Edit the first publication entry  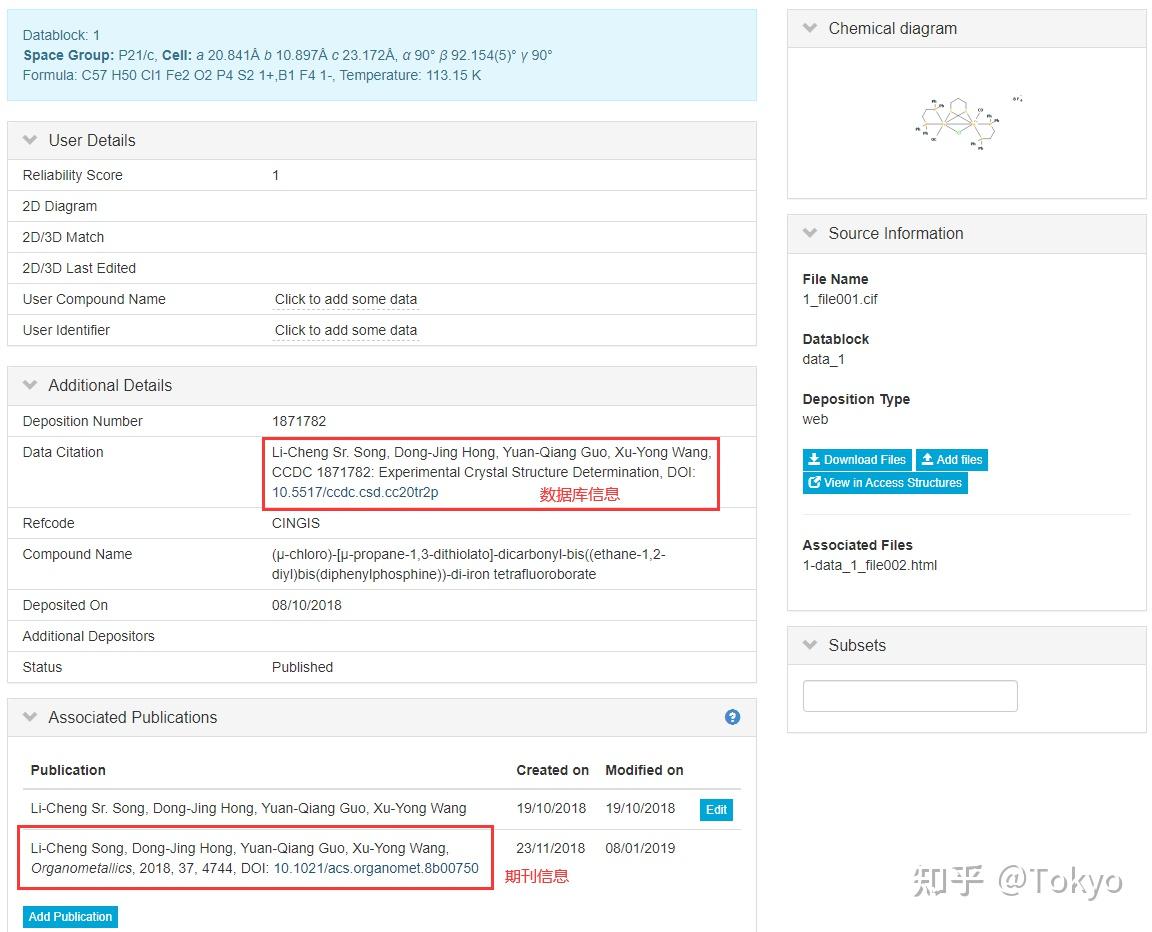pyautogui.click(x=716, y=809)
